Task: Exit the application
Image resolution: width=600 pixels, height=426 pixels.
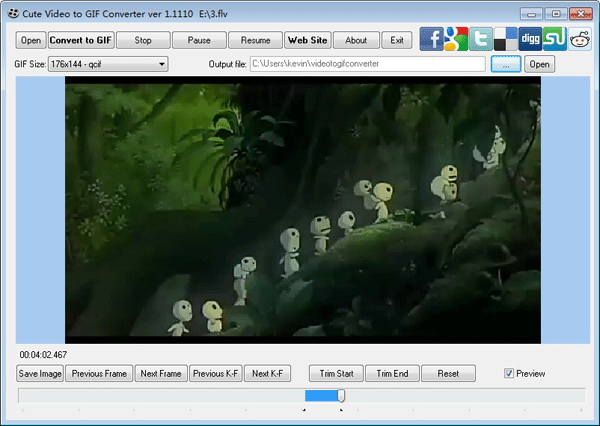Action: [397, 40]
